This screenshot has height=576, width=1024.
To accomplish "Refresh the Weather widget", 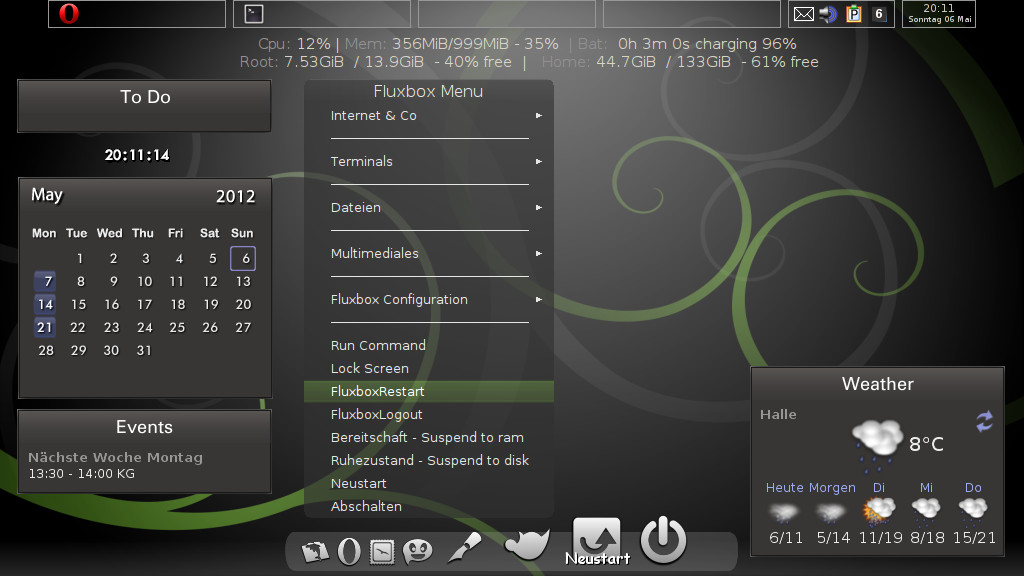I will [984, 421].
